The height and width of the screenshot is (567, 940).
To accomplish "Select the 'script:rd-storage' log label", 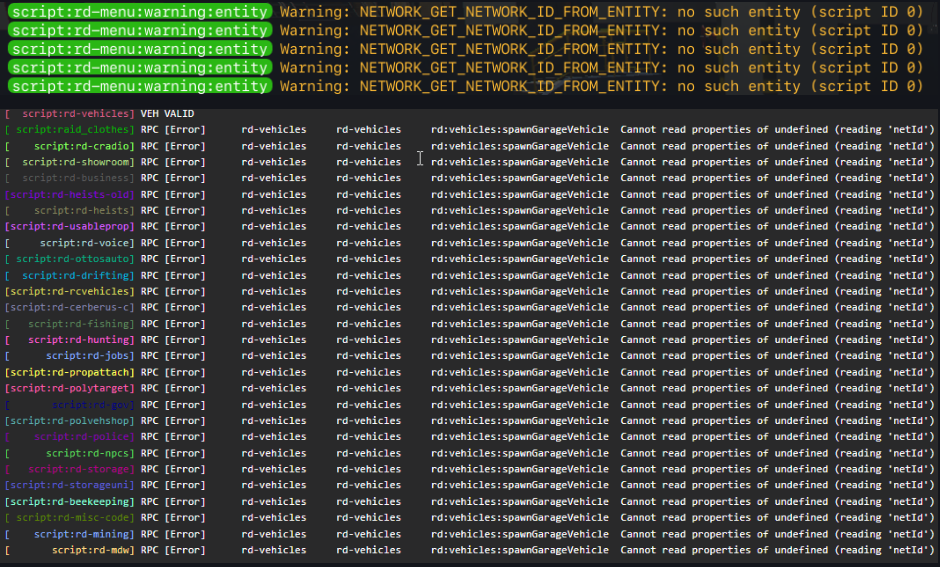I will pos(70,469).
